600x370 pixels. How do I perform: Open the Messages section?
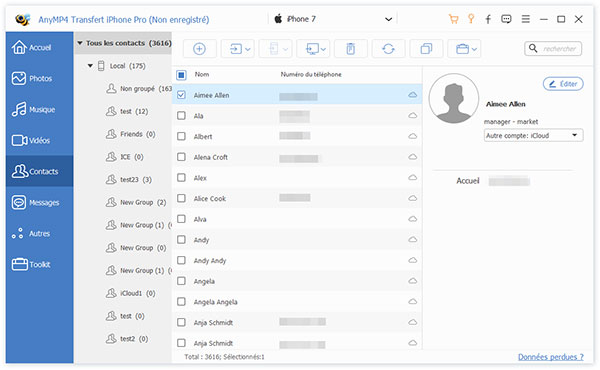tap(39, 202)
